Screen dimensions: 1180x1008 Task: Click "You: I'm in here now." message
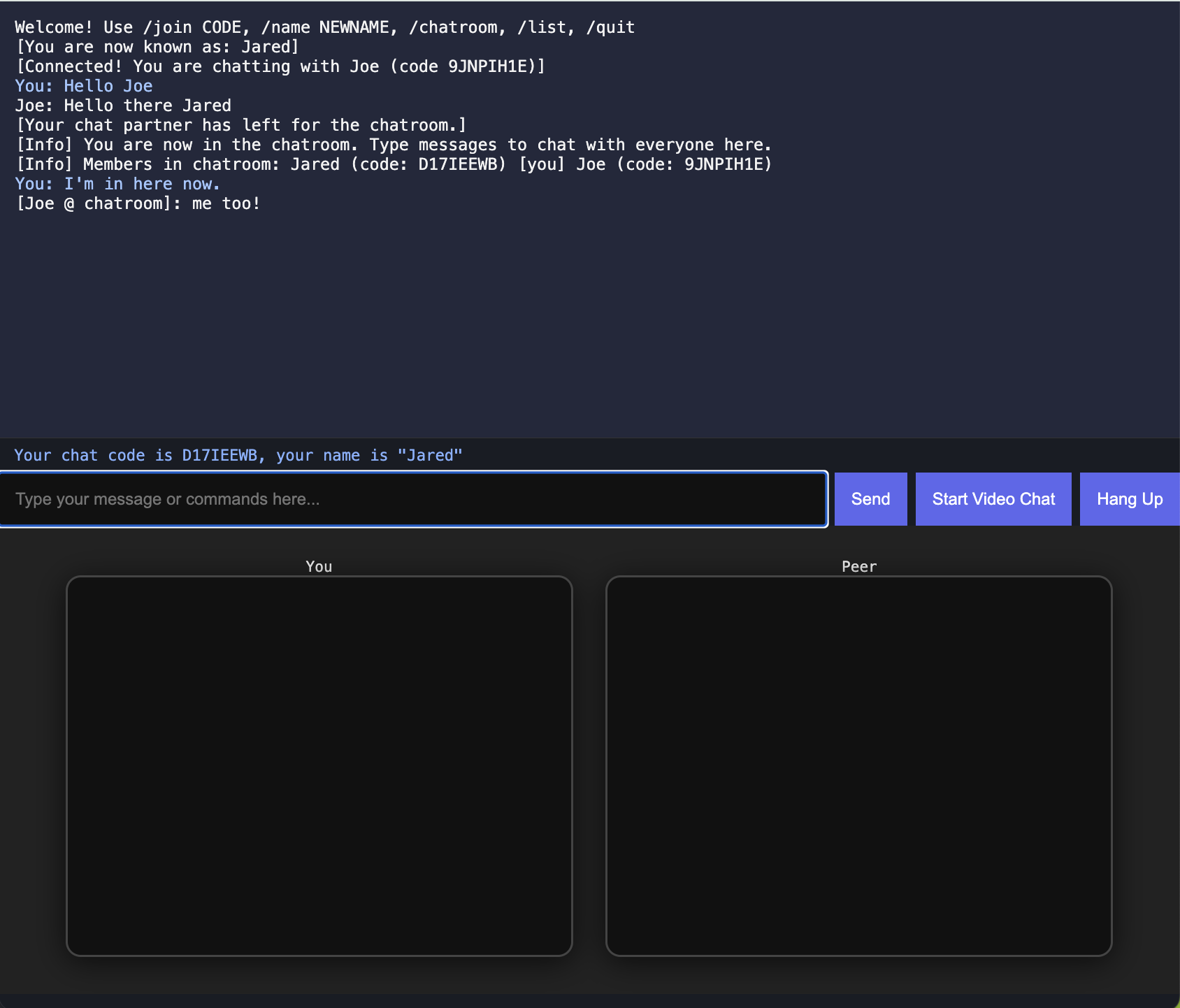[117, 184]
